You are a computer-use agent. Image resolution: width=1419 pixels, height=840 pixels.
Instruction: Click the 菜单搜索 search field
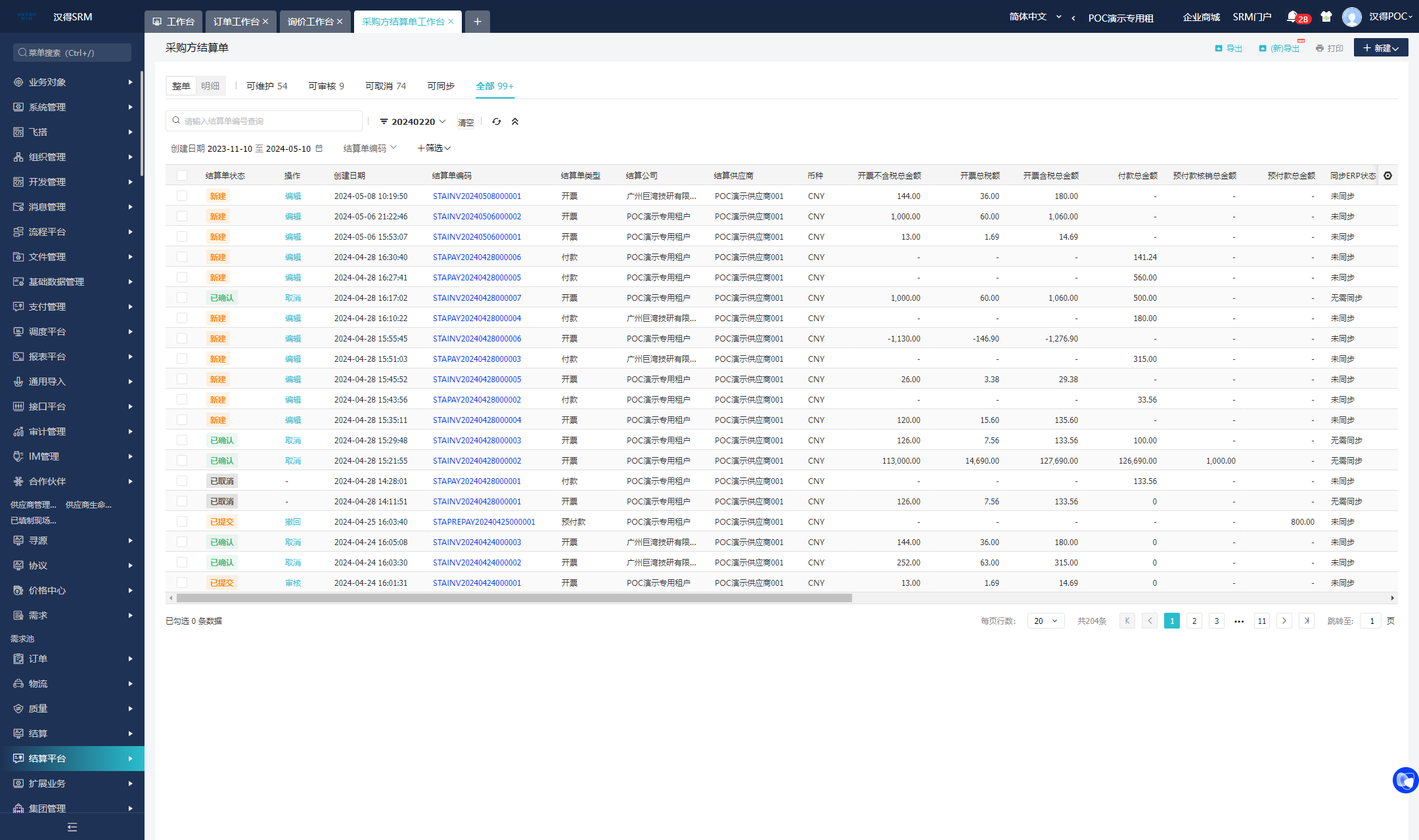coord(72,53)
